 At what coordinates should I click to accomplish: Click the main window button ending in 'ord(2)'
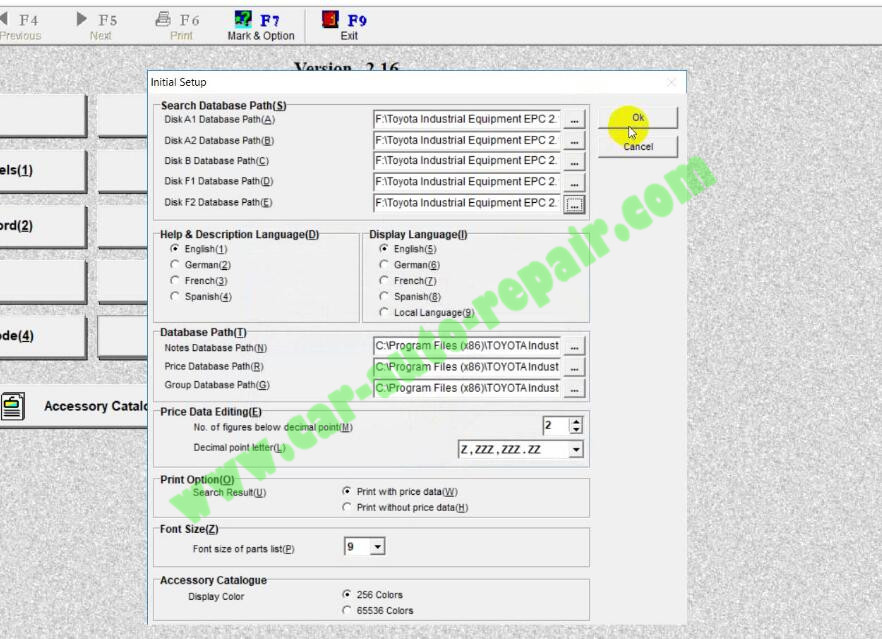43,226
